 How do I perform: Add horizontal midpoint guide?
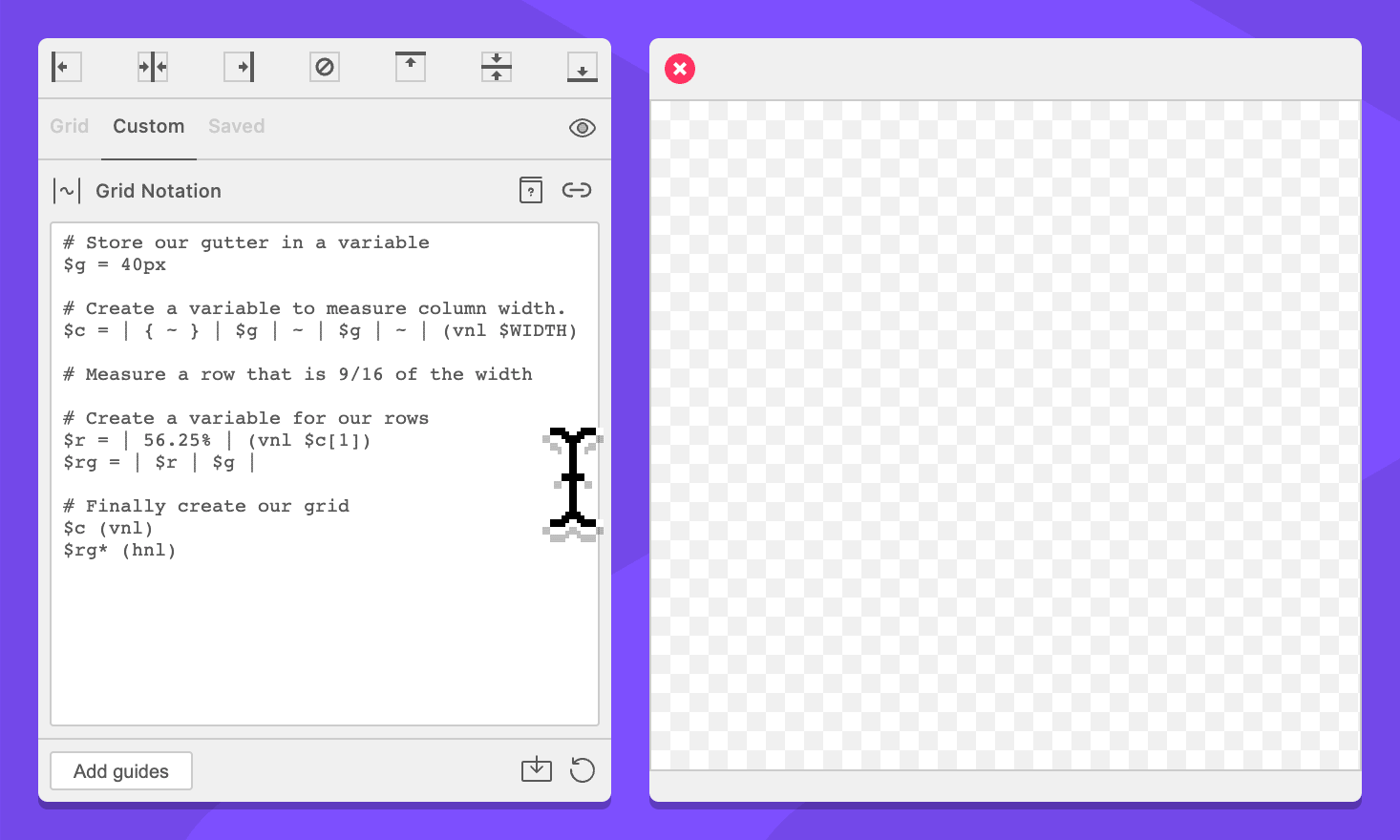click(497, 67)
